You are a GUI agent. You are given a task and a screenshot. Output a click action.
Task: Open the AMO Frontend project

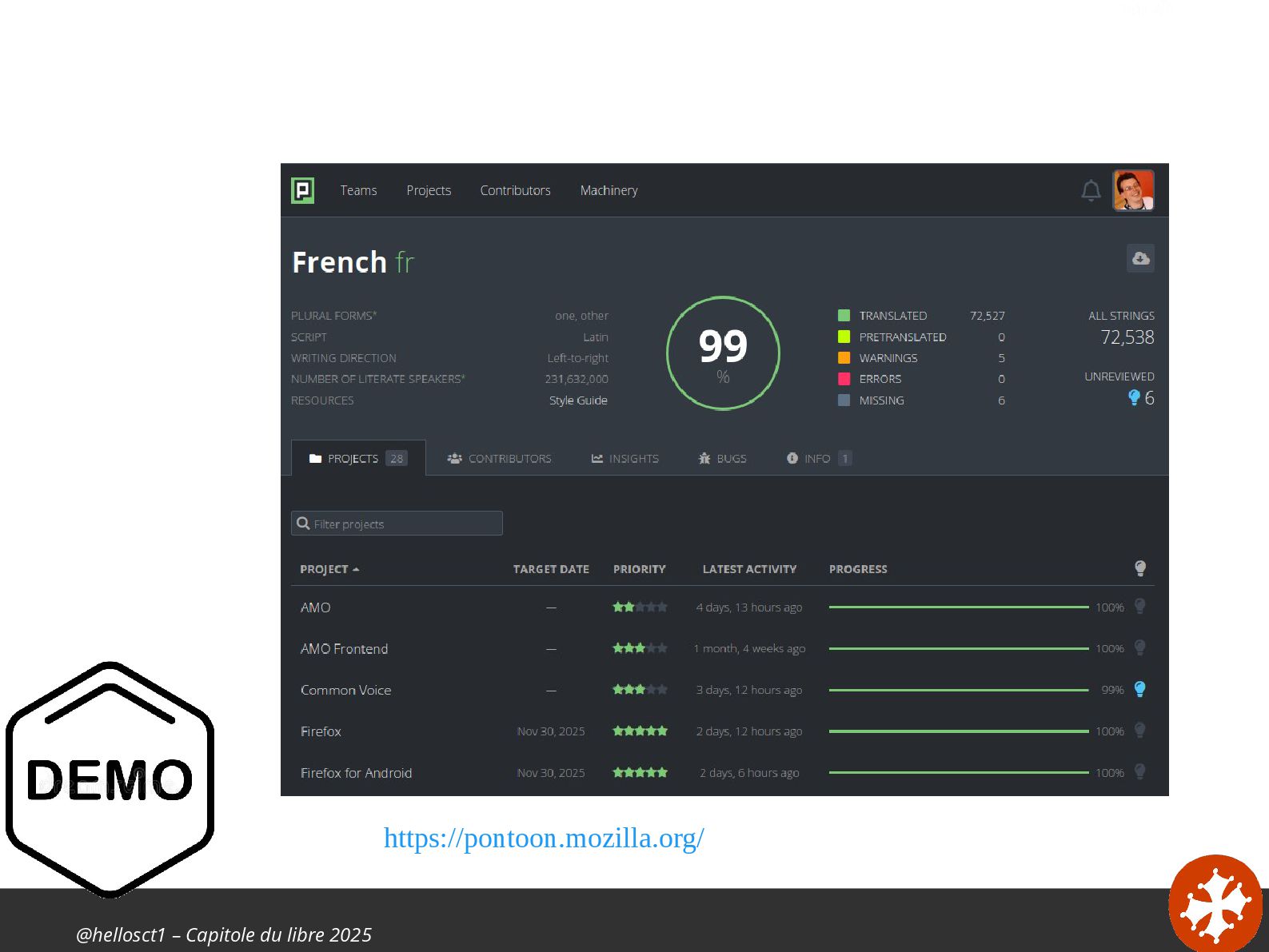tap(344, 649)
